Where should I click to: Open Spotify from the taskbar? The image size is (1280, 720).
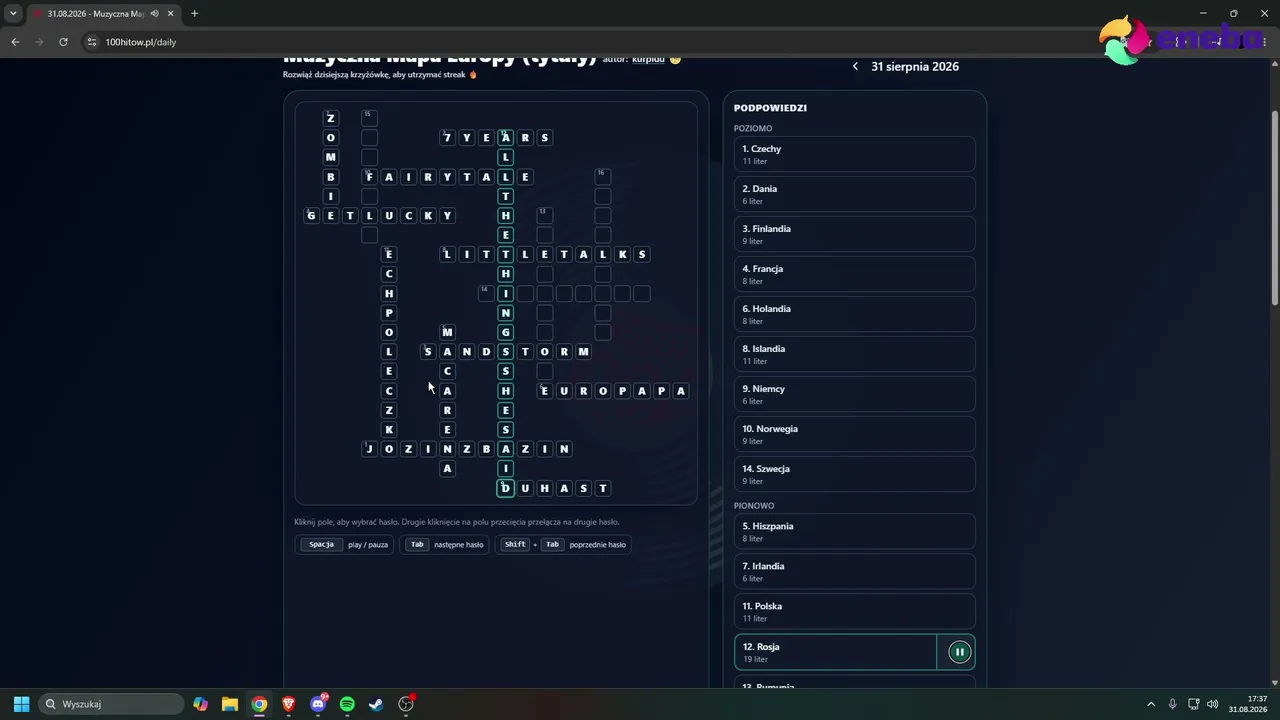pos(347,704)
